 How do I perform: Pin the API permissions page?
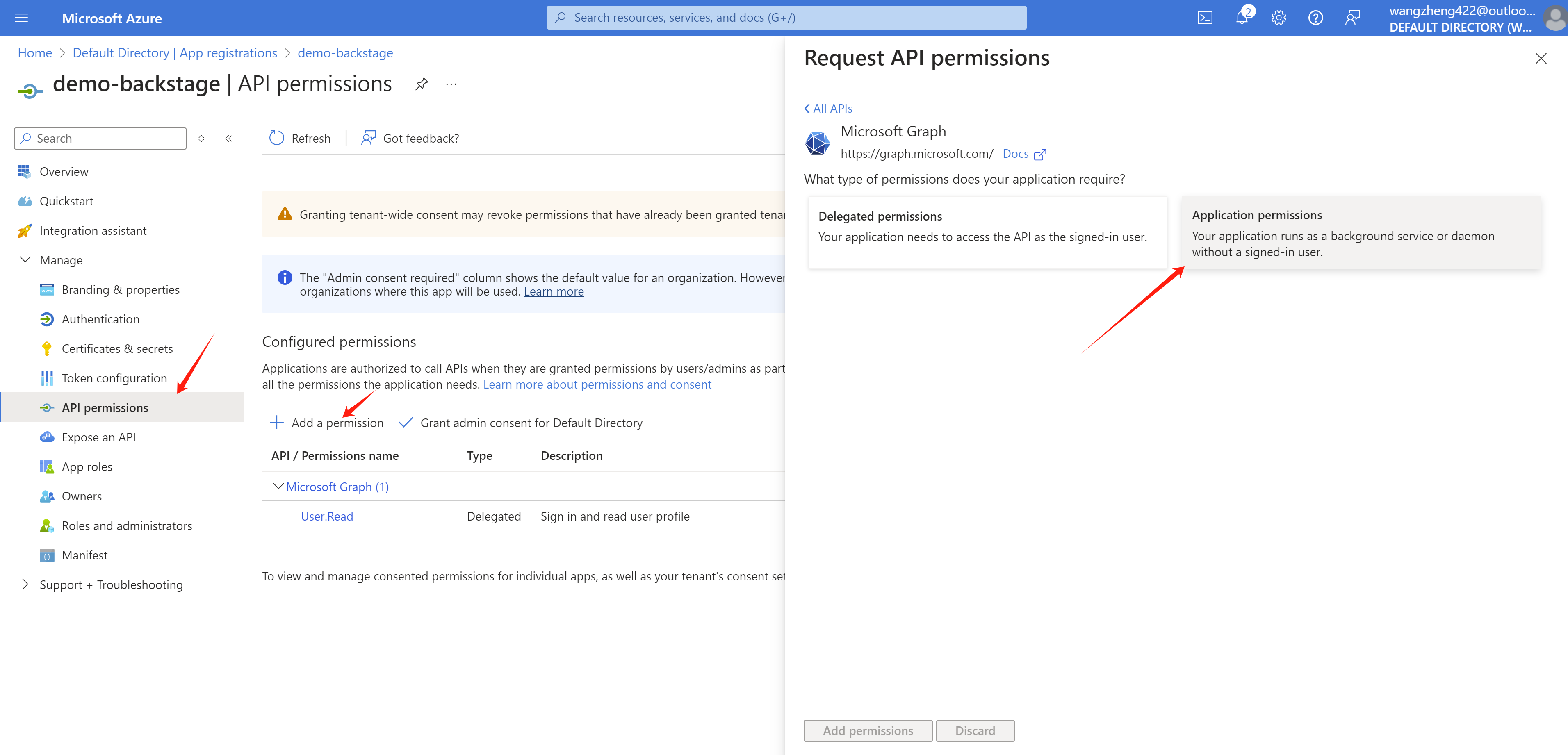(421, 84)
